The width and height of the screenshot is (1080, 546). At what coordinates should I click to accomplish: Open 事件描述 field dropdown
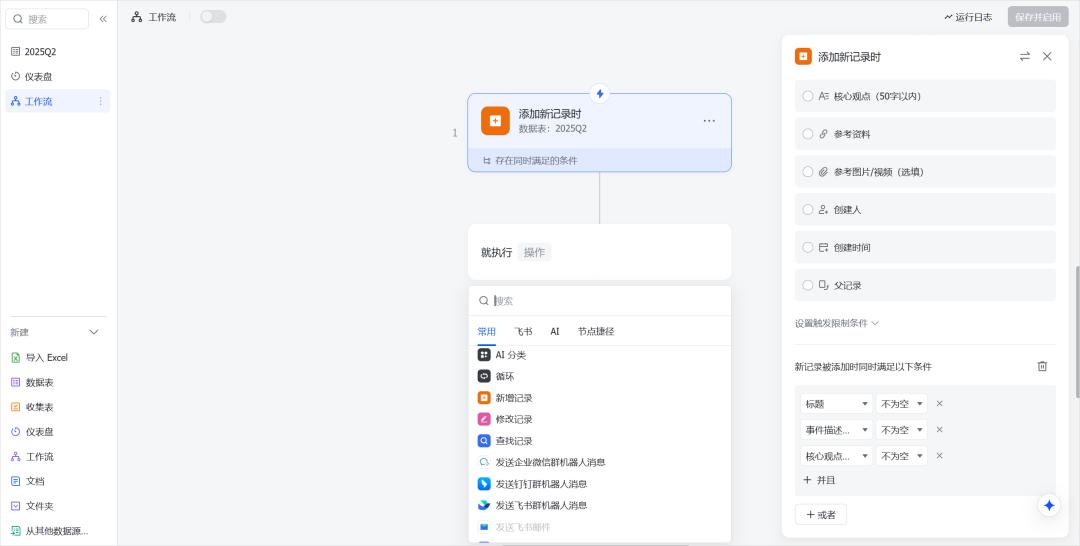836,430
